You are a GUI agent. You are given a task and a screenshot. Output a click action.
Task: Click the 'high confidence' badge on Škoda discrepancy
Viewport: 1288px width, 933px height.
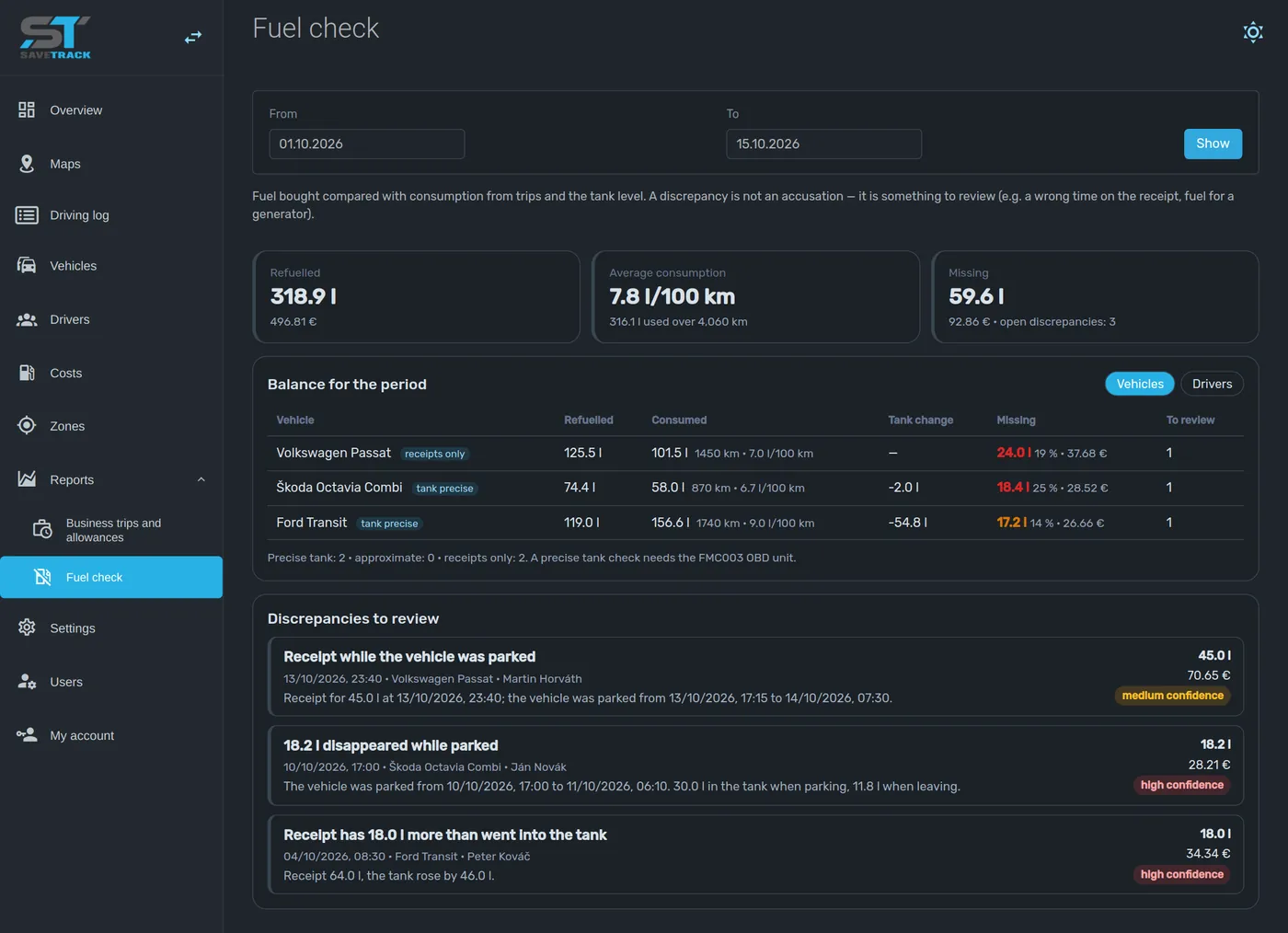click(x=1181, y=786)
